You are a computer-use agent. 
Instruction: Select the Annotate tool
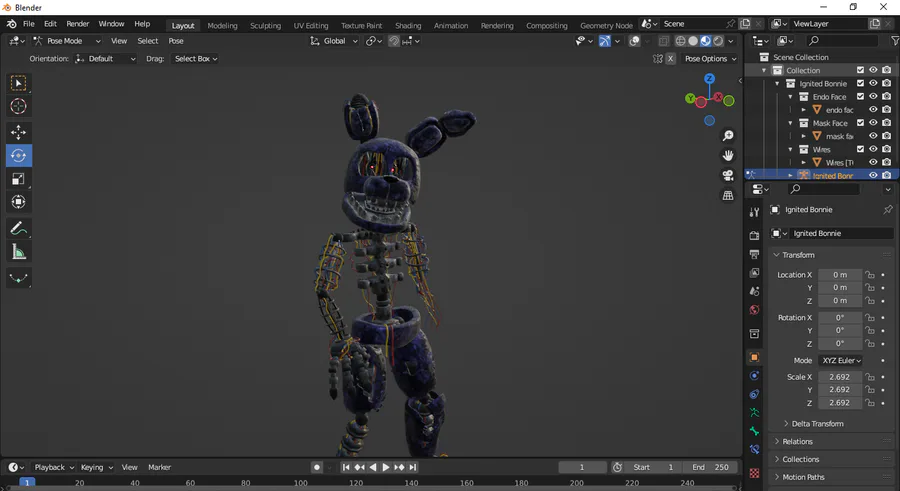tap(18, 229)
